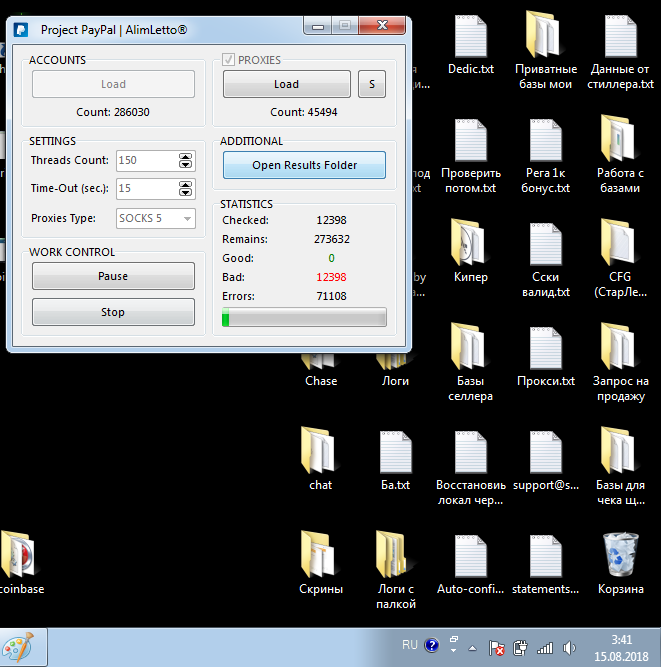
Task: Decrease Time-Out with down arrow
Action: (x=185, y=193)
